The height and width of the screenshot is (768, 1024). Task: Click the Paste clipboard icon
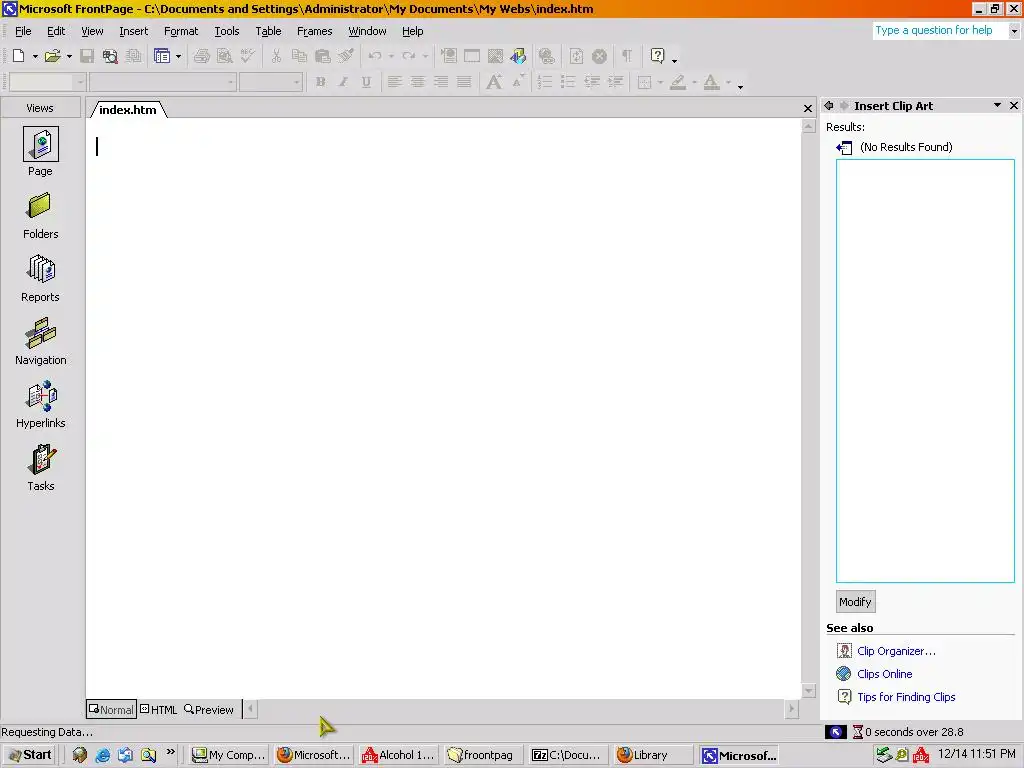point(323,56)
